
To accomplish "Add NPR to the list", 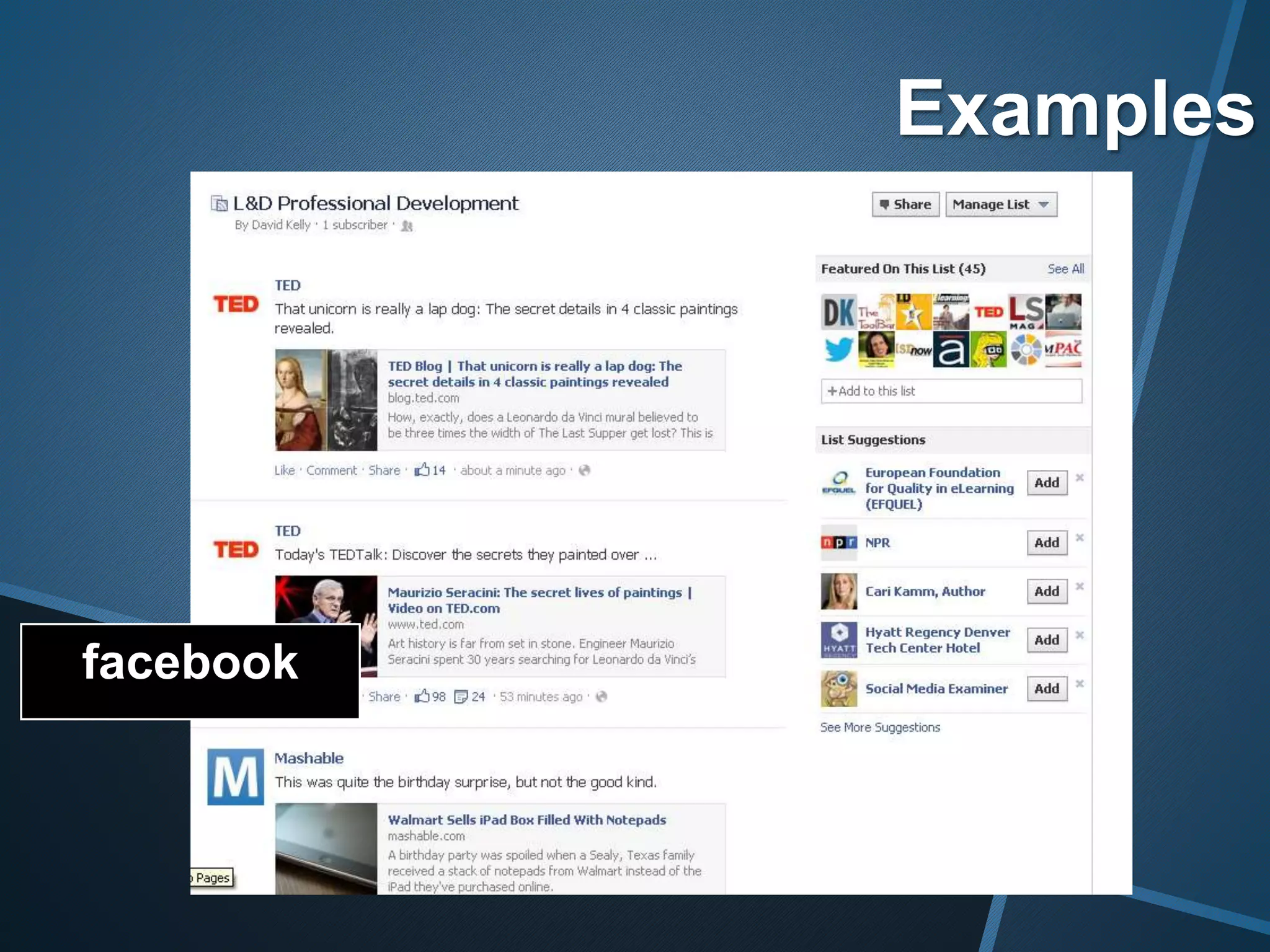I will [x=1047, y=543].
